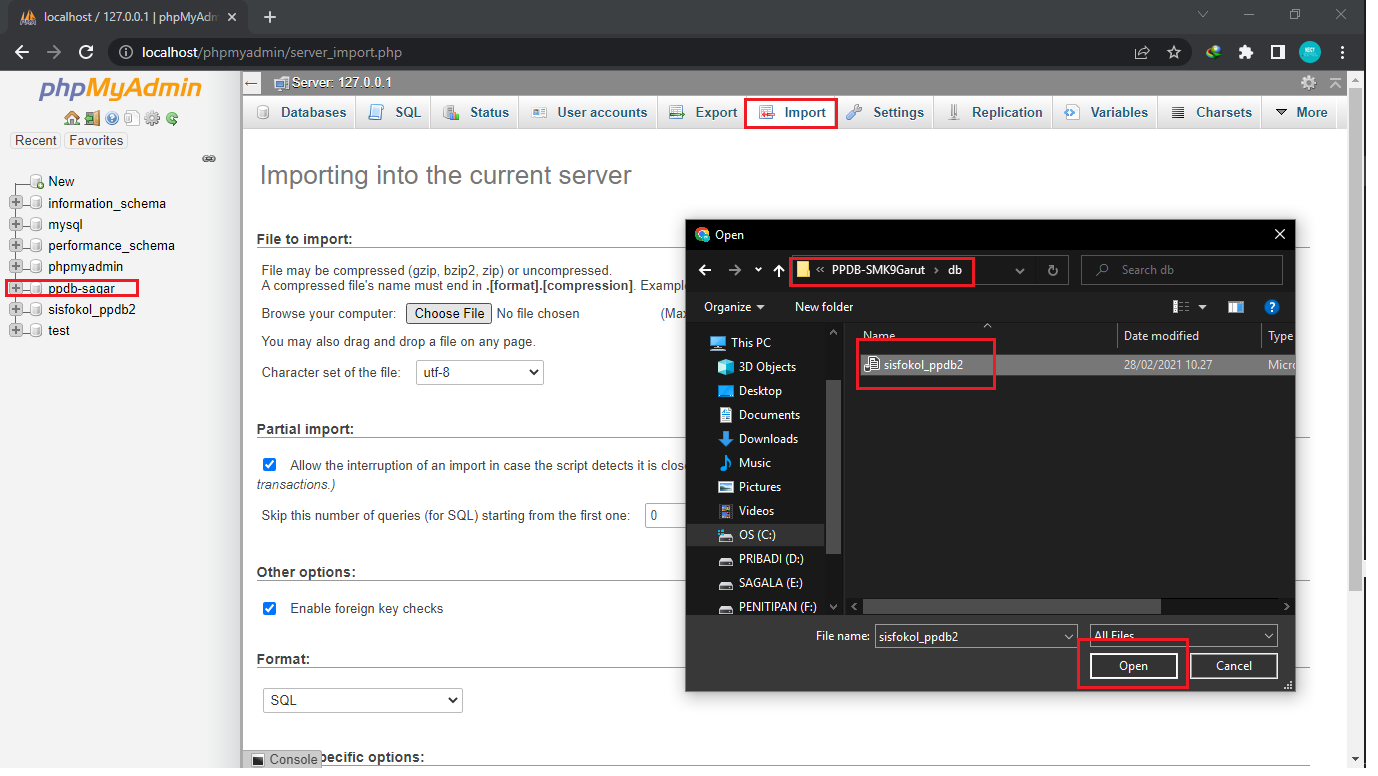Refresh the folder in Open dialog address bar
Image resolution: width=1378 pixels, height=776 pixels.
[1052, 270]
